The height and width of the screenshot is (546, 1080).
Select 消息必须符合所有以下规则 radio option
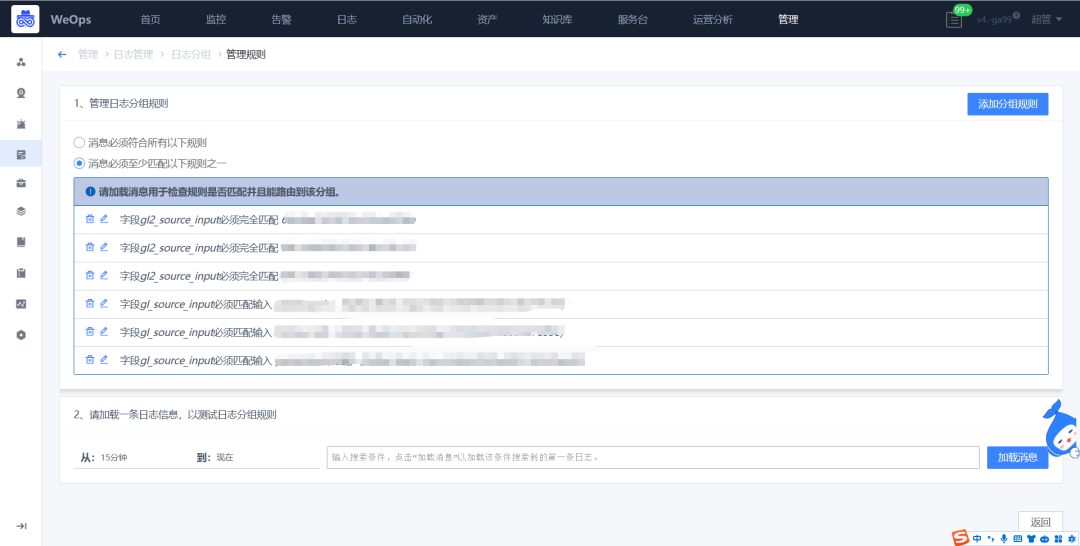coord(79,143)
